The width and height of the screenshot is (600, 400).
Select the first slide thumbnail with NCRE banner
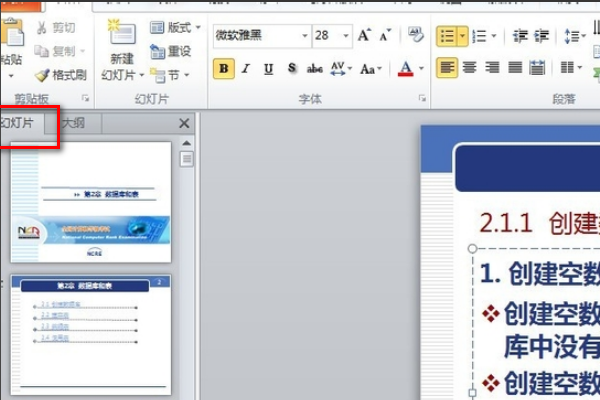pos(91,202)
